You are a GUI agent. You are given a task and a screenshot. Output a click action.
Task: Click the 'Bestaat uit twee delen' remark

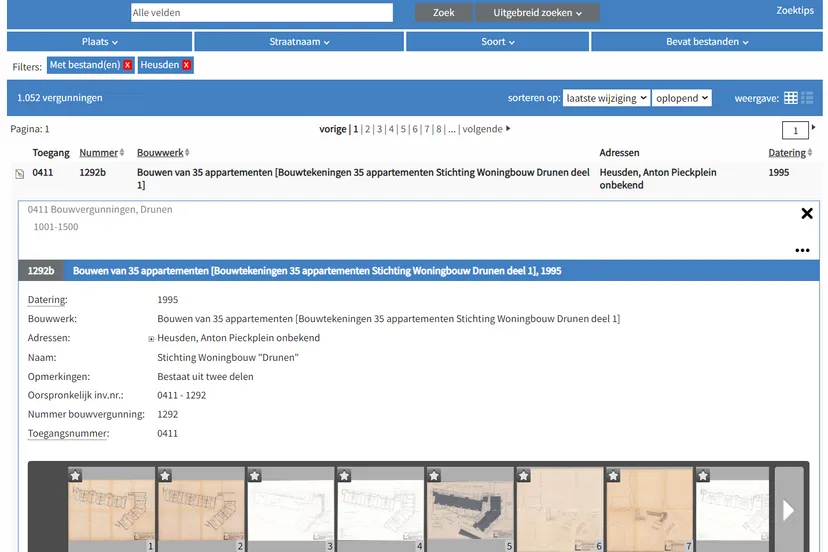click(205, 377)
